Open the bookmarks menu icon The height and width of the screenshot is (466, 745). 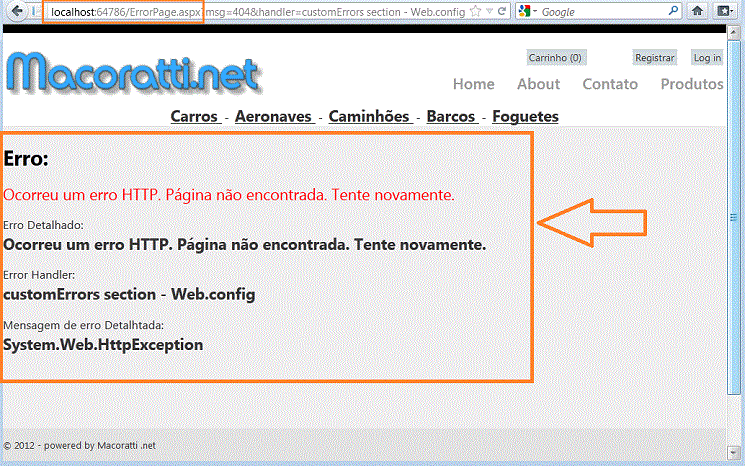[726, 11]
